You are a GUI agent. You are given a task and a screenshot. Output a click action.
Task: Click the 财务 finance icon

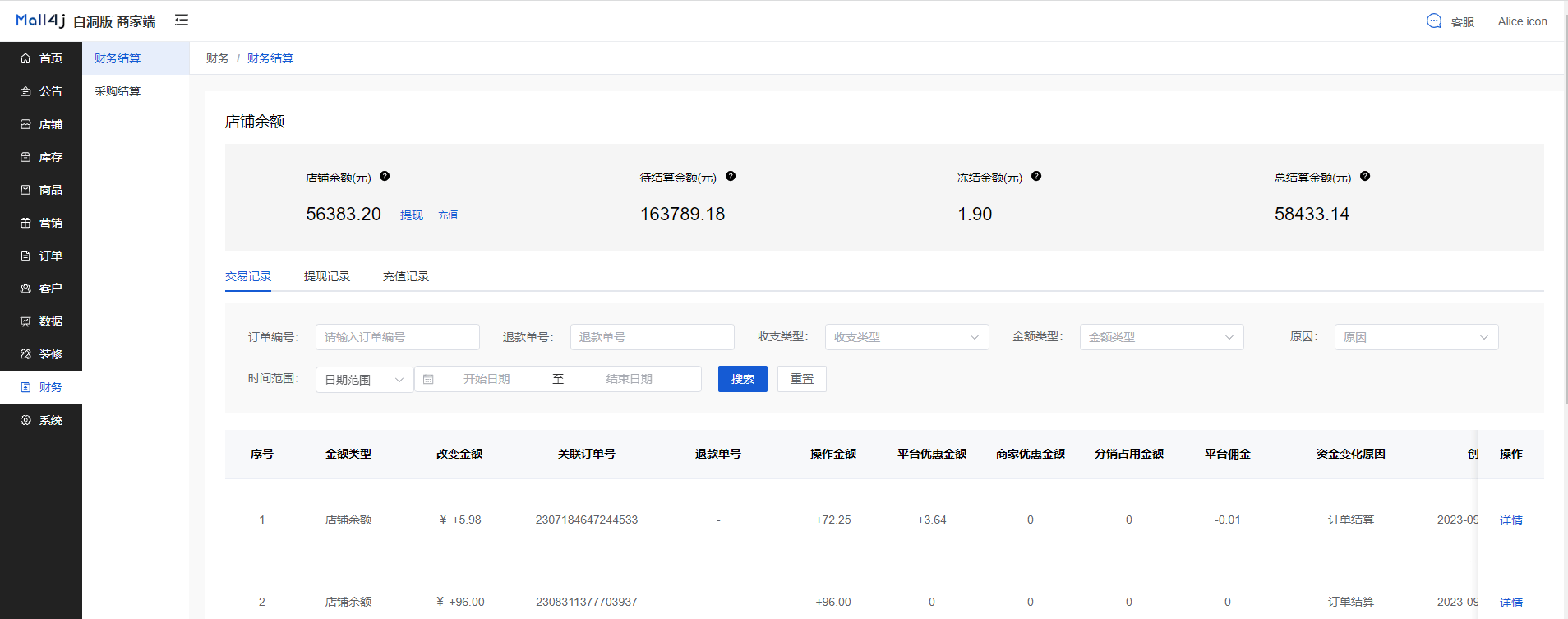point(25,387)
